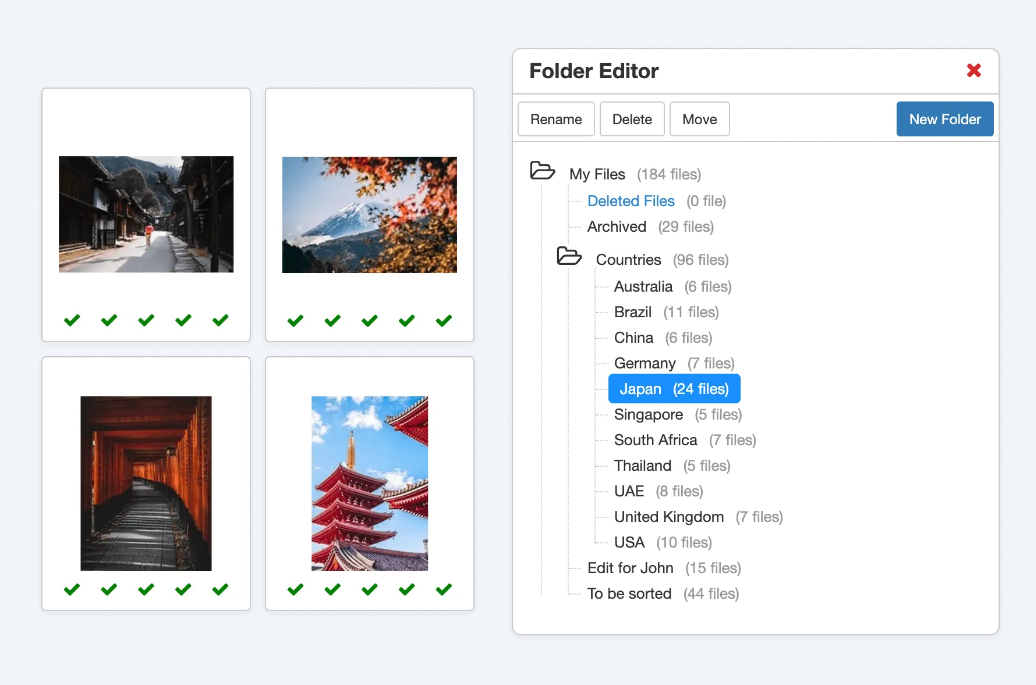Open the torii gate tunnel photo thumbnail
Screen dimensions: 1036x685
pos(146,484)
